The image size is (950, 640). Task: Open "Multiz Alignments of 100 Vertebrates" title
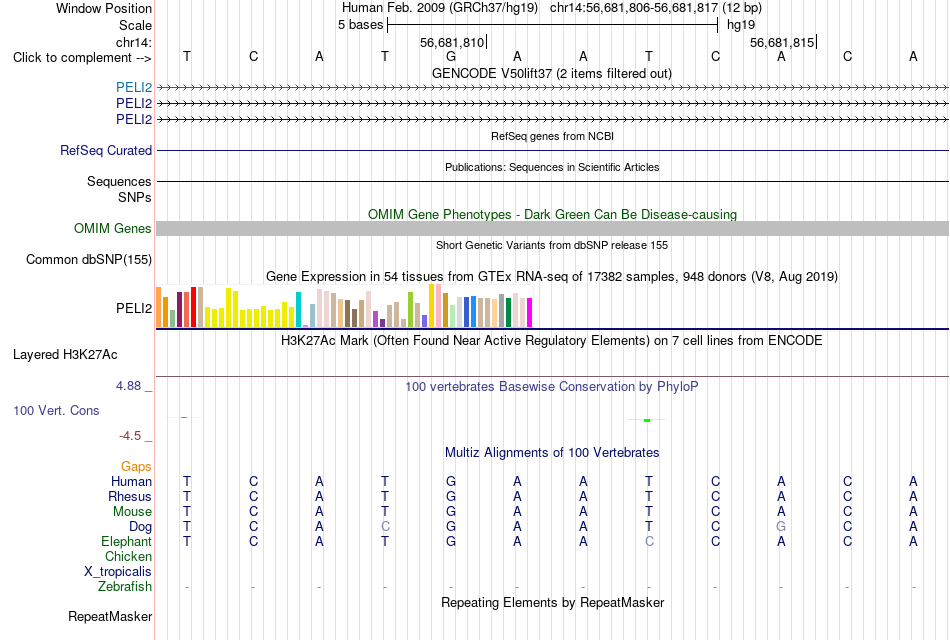[552, 453]
